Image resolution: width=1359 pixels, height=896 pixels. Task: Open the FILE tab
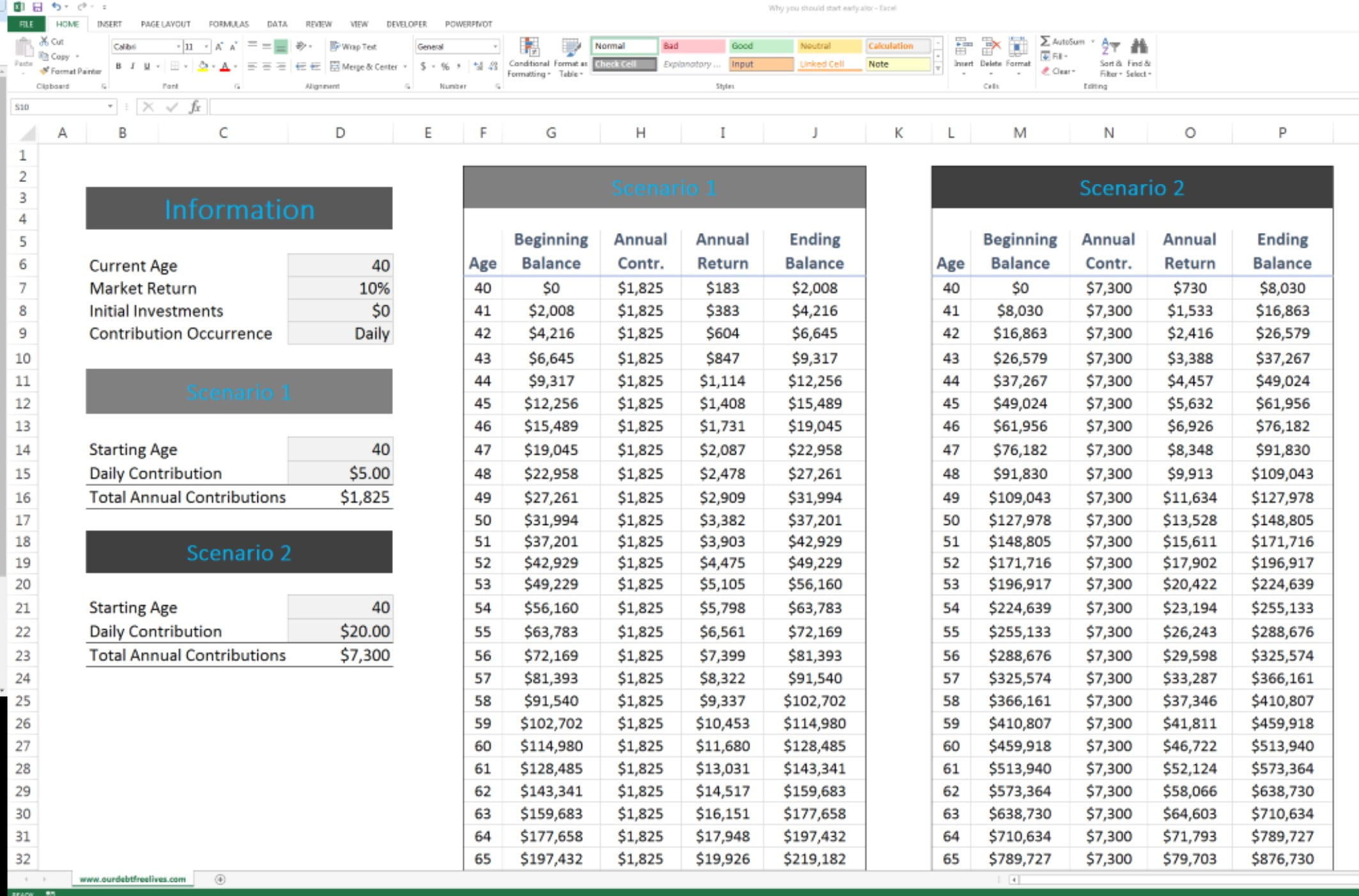click(x=26, y=24)
